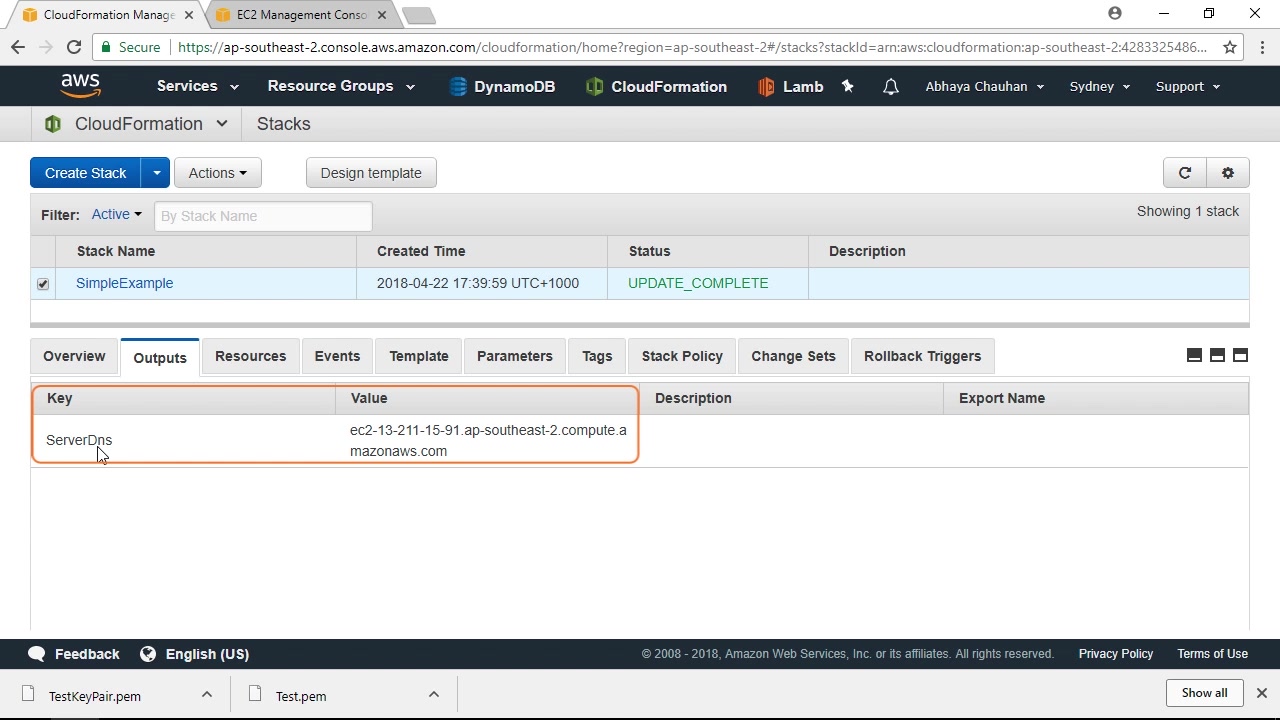This screenshot has width=1280, height=720.
Task: Open a new browser tab
Action: (419, 15)
